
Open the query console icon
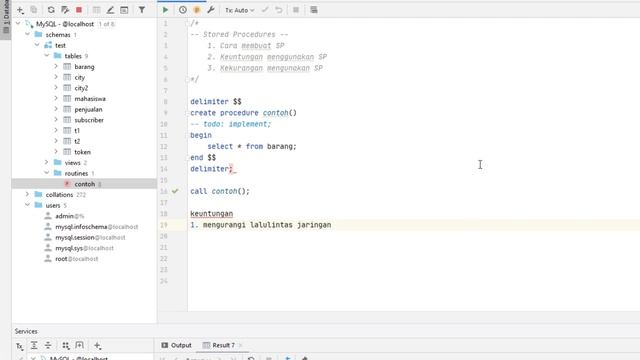click(x=124, y=10)
